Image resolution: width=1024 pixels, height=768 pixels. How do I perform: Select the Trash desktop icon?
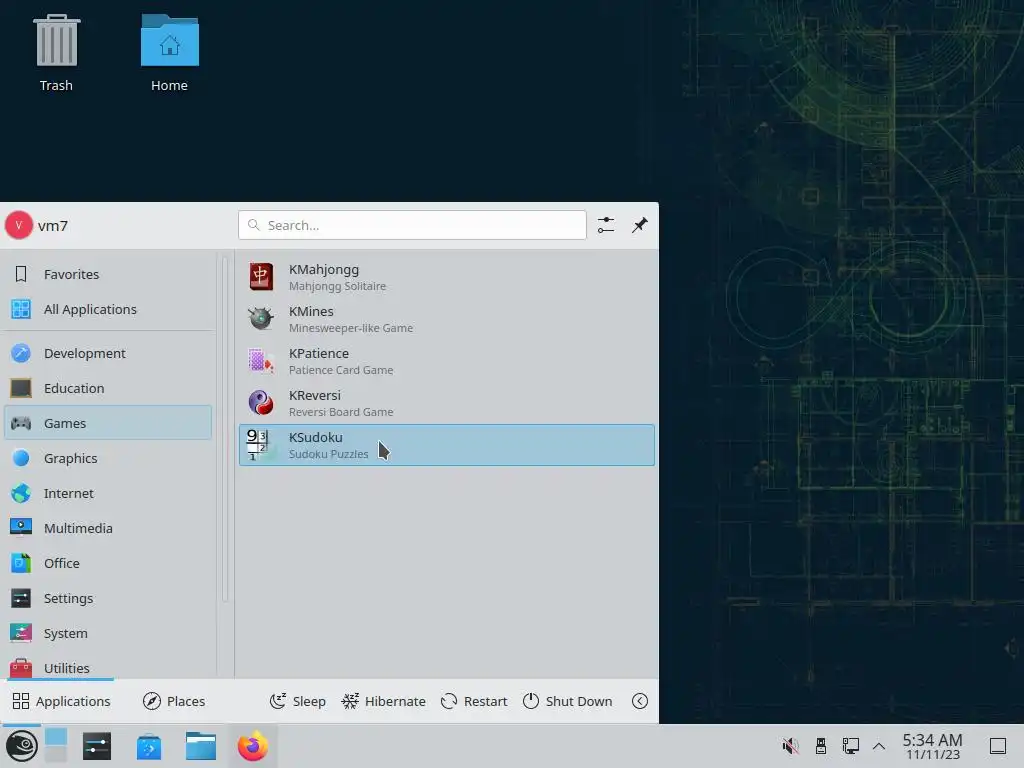click(56, 54)
